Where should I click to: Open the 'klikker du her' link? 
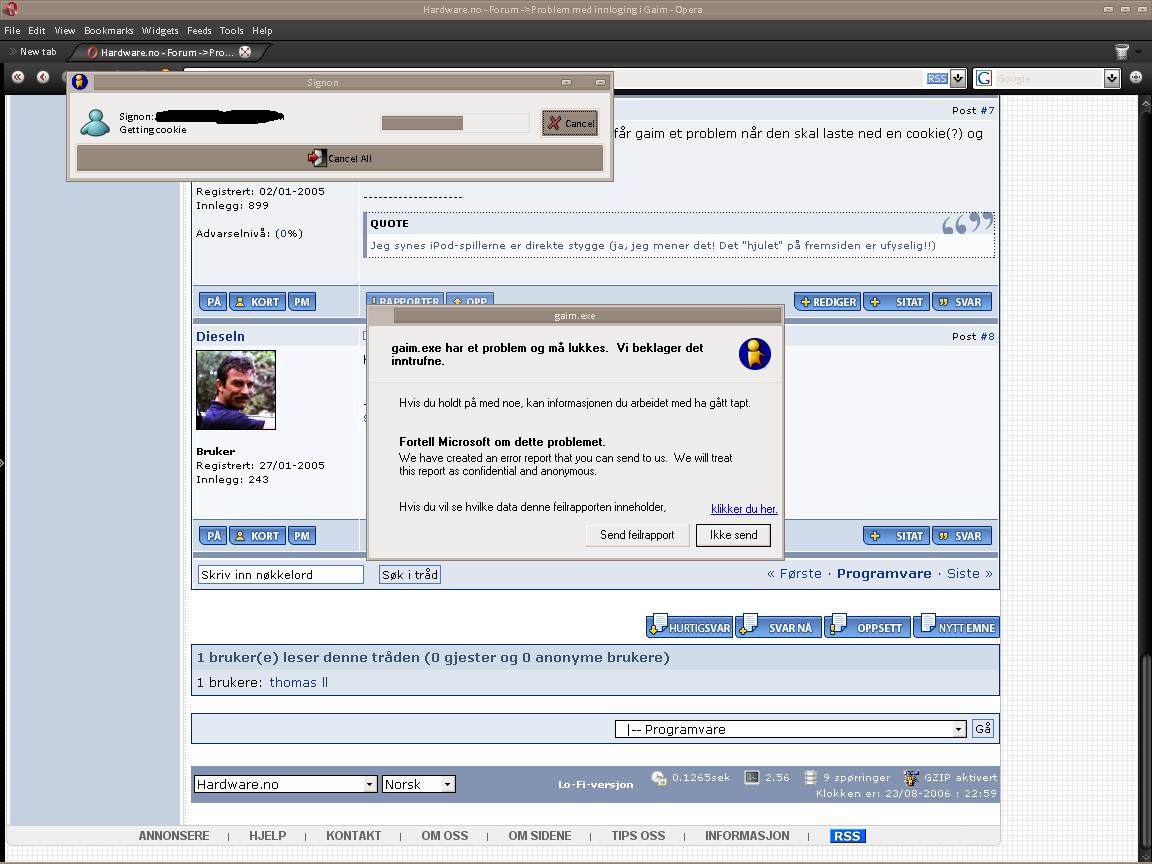(744, 508)
